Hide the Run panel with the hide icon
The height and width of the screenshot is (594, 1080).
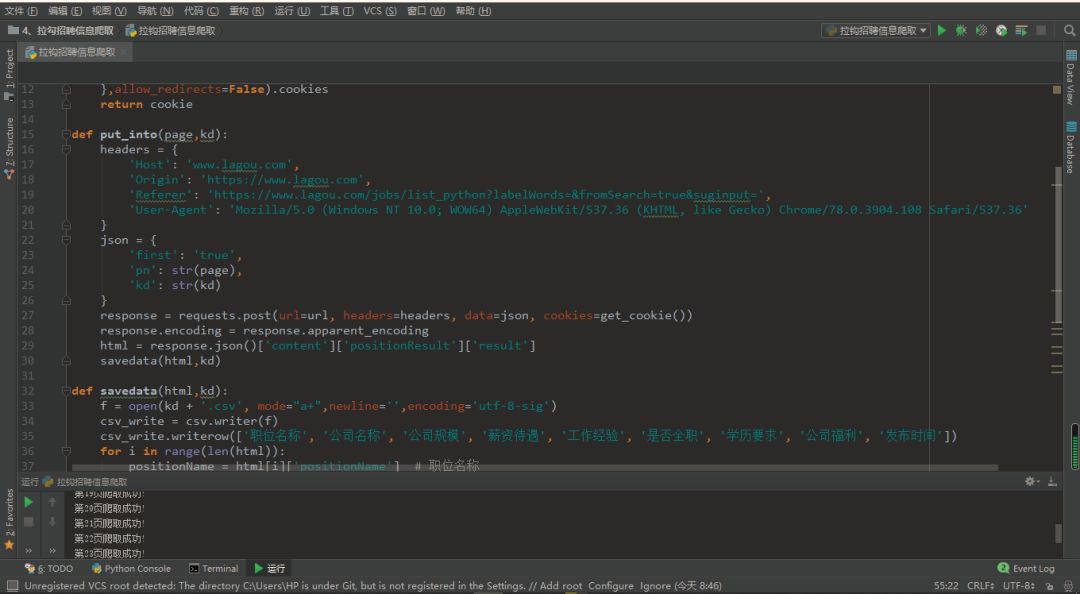pos(1052,481)
